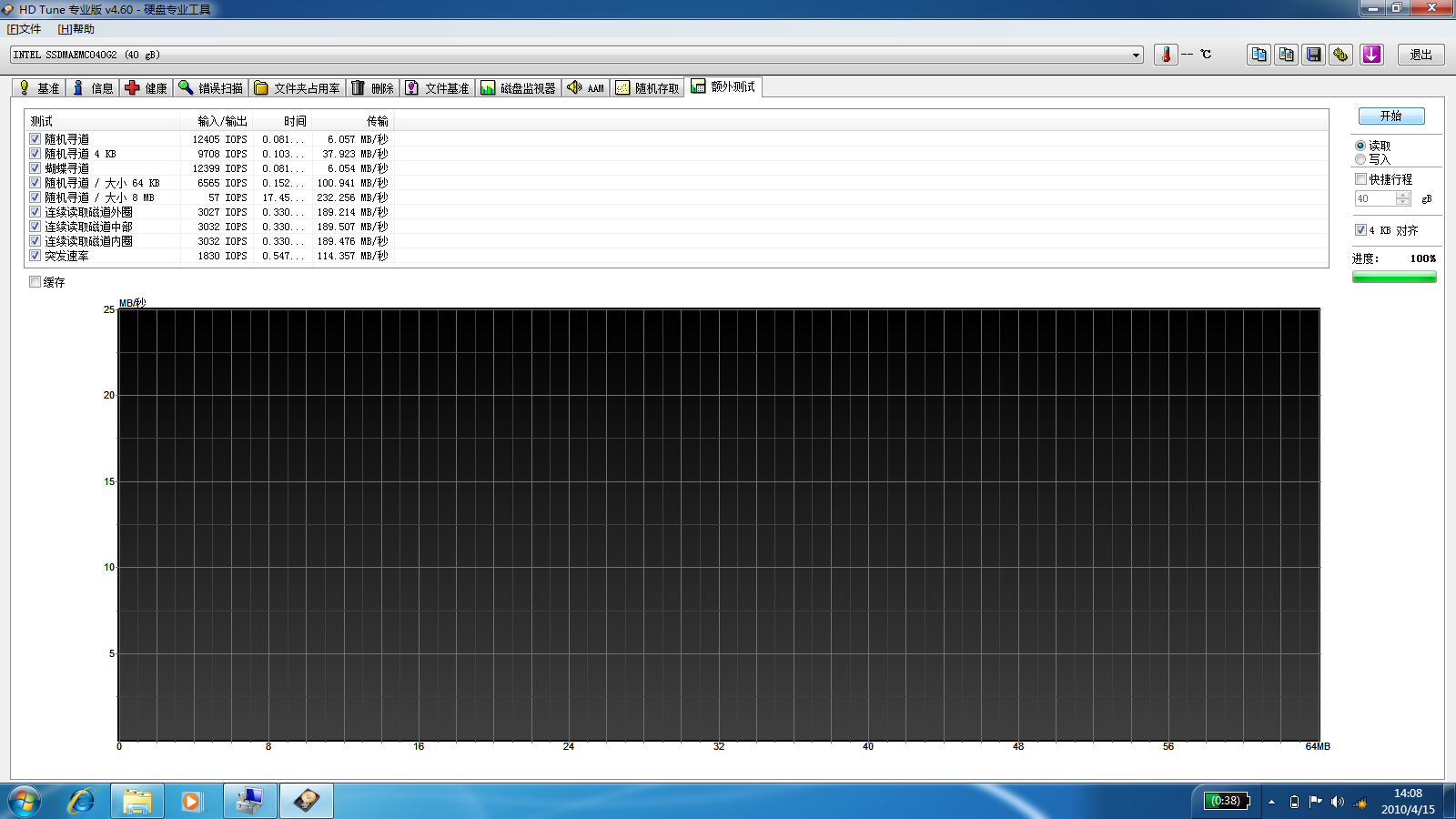Open options with the gears icon

1340,55
